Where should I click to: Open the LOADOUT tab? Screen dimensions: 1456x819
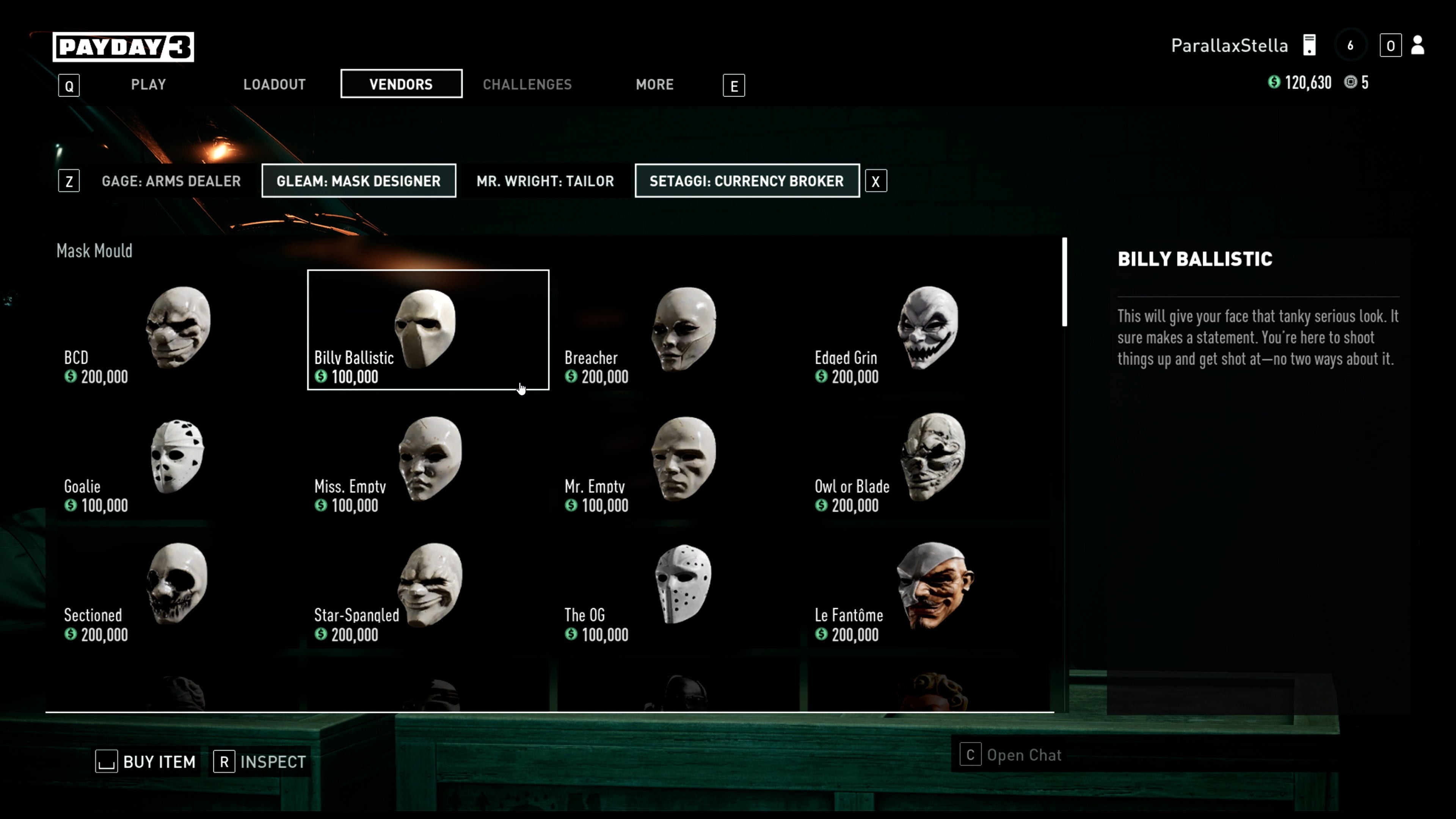click(x=274, y=84)
